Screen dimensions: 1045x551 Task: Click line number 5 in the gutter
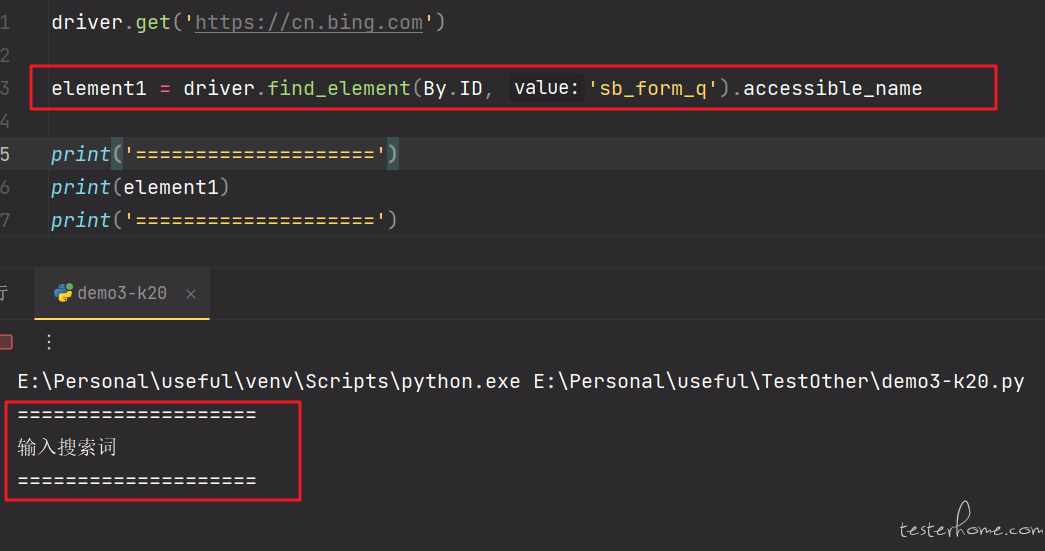point(5,155)
